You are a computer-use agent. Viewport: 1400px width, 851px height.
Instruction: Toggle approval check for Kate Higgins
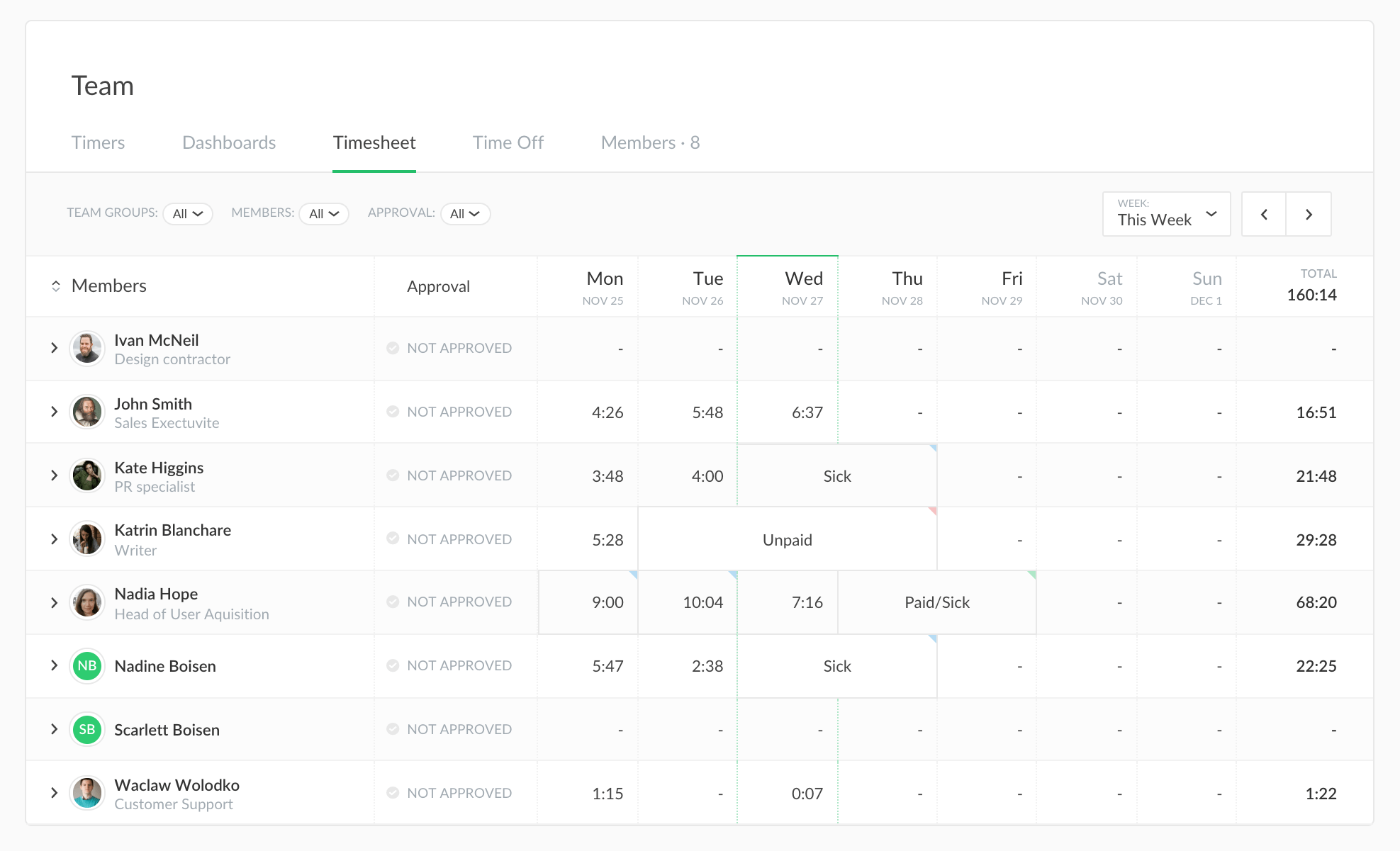pos(393,475)
